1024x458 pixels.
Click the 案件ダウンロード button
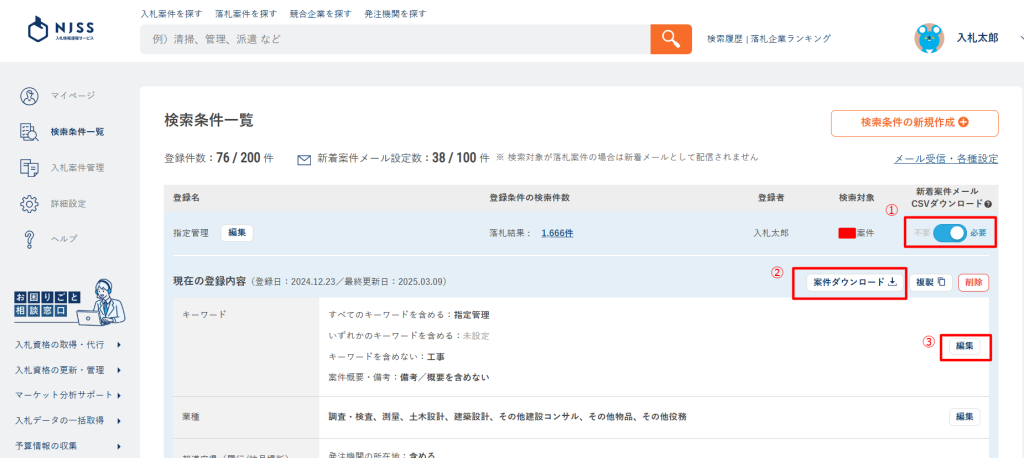tap(853, 283)
